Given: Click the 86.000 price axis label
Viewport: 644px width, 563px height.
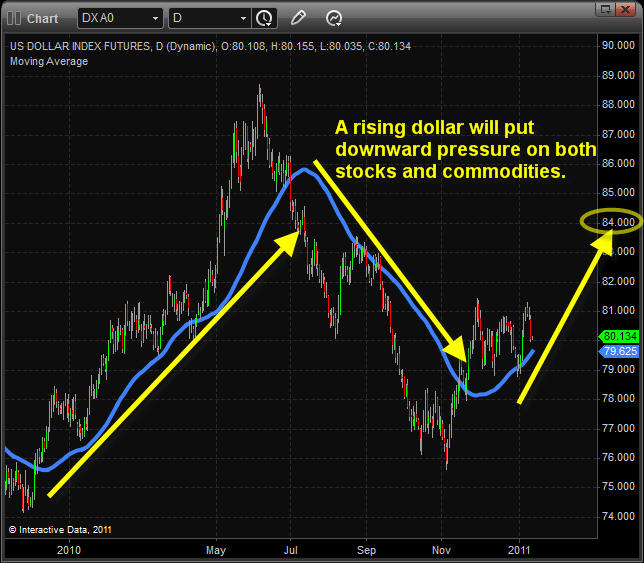Looking at the screenshot, I should [618, 163].
